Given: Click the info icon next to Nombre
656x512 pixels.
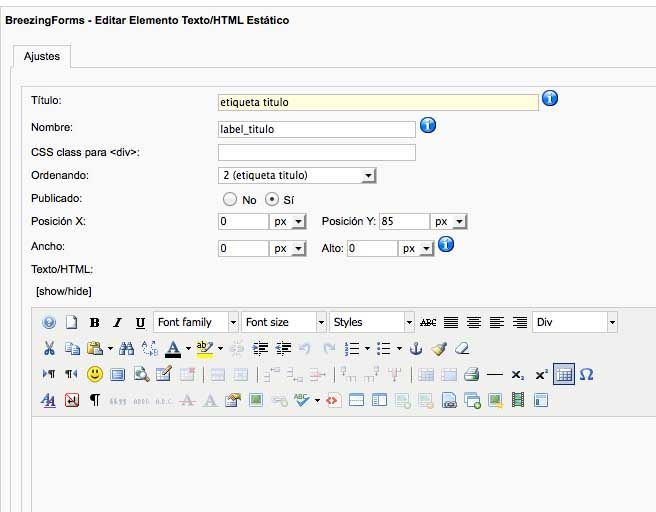Looking at the screenshot, I should (x=428, y=125).
